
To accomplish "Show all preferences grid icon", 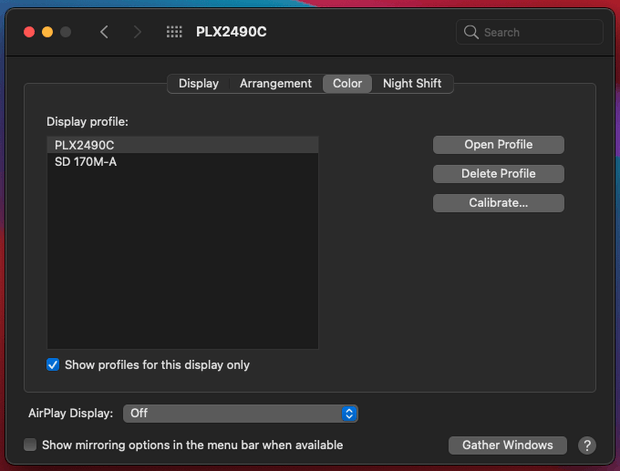I will coord(174,32).
